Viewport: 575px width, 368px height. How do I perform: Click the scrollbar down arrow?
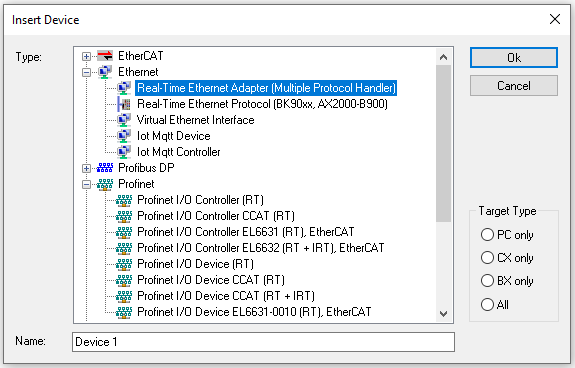[443, 314]
